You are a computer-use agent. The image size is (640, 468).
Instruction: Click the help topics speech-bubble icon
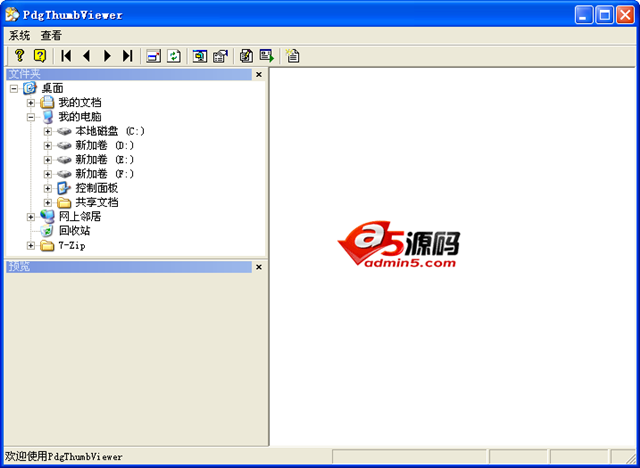pyautogui.click(x=40, y=55)
